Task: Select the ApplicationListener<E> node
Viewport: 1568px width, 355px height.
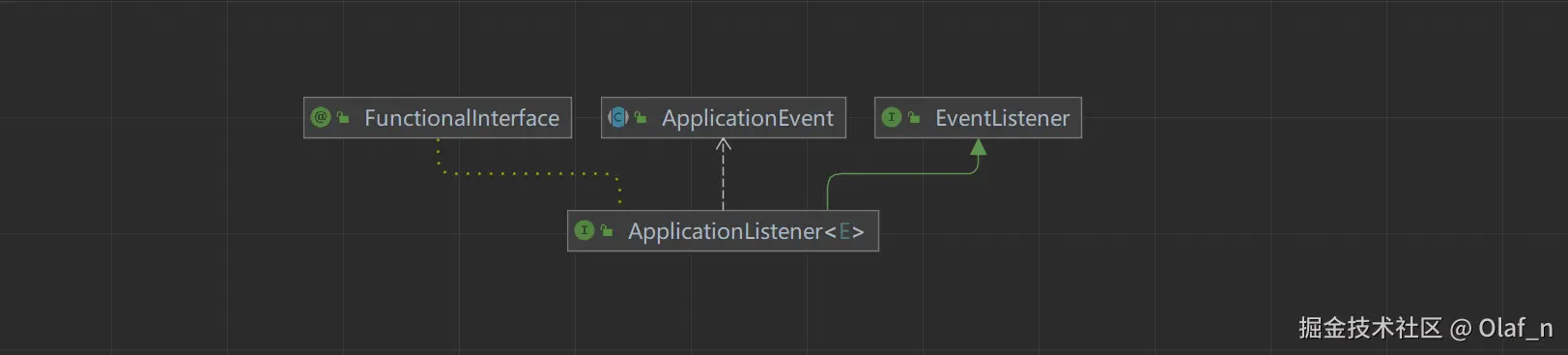Action: point(723,231)
